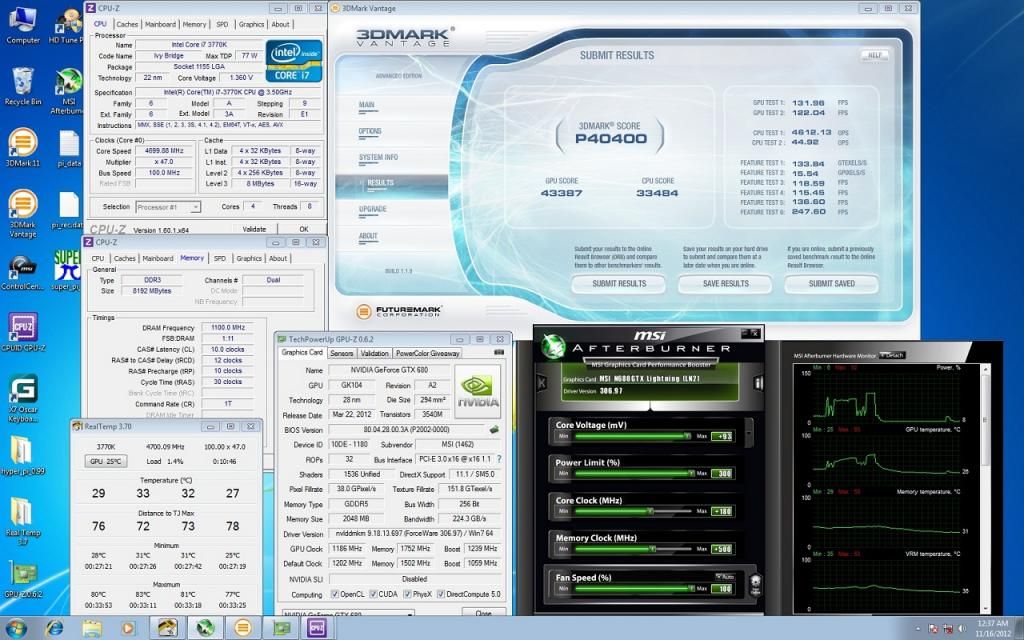The image size is (1024, 640).
Task: Toggle the CUDA checkbox in GPU-Z
Action: (x=374, y=594)
